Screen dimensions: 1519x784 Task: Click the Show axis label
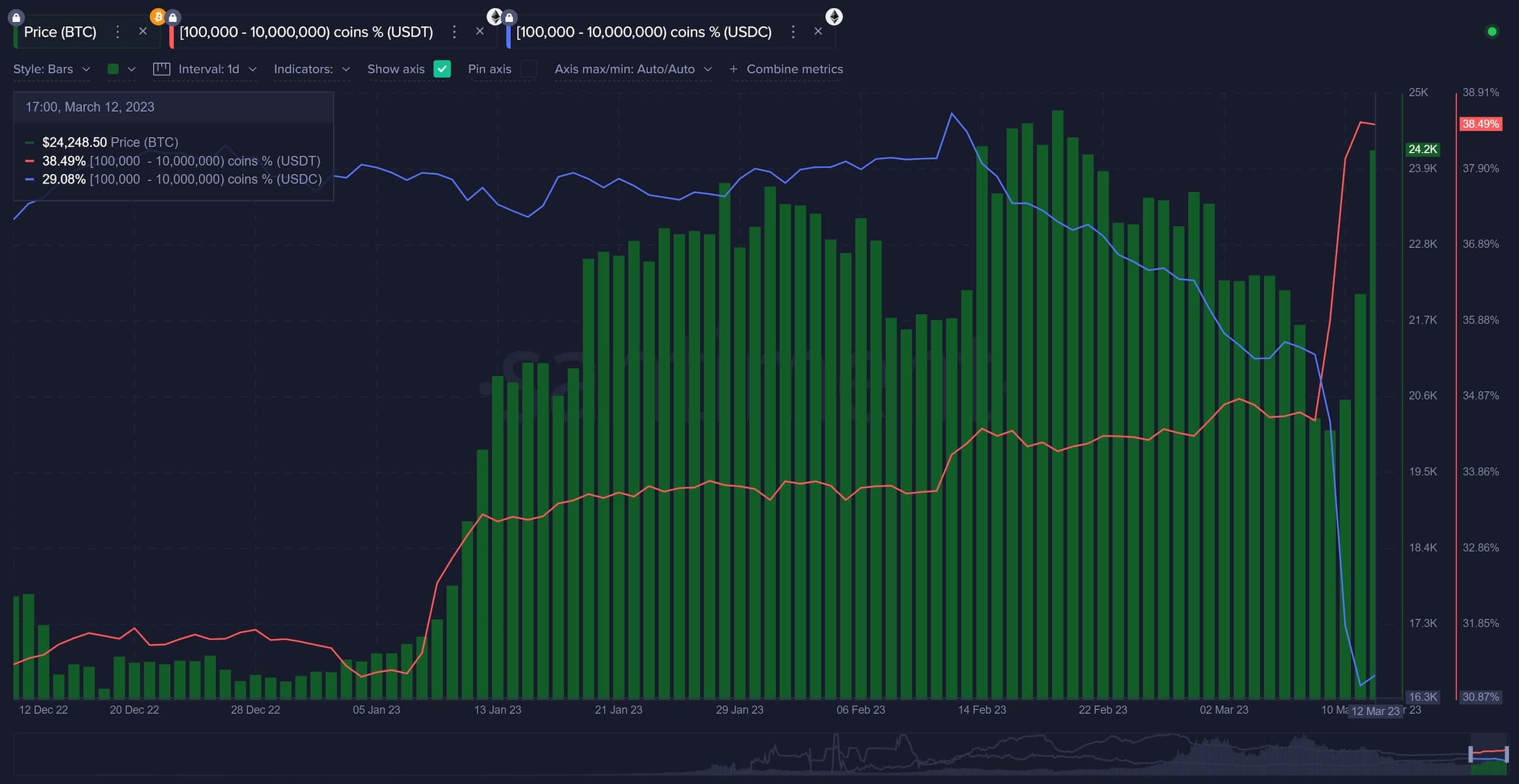396,69
